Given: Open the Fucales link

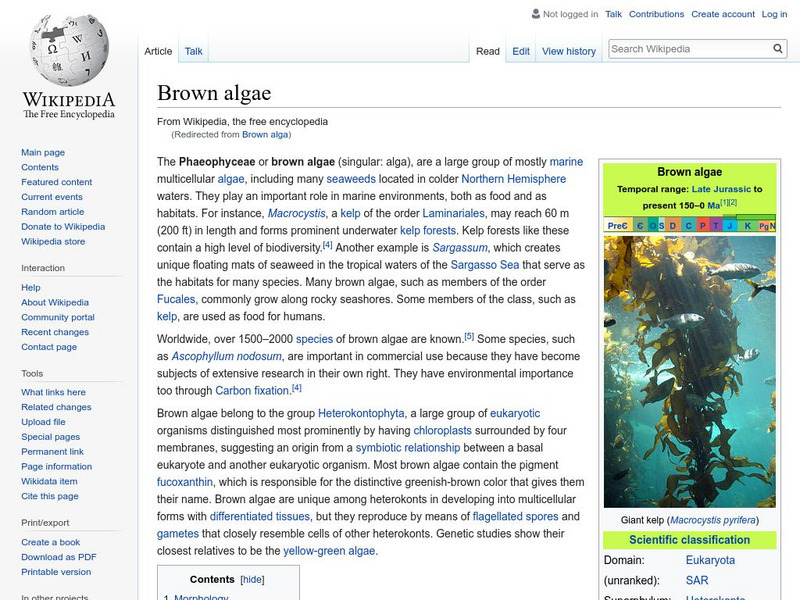Looking at the screenshot, I should click(x=176, y=299).
